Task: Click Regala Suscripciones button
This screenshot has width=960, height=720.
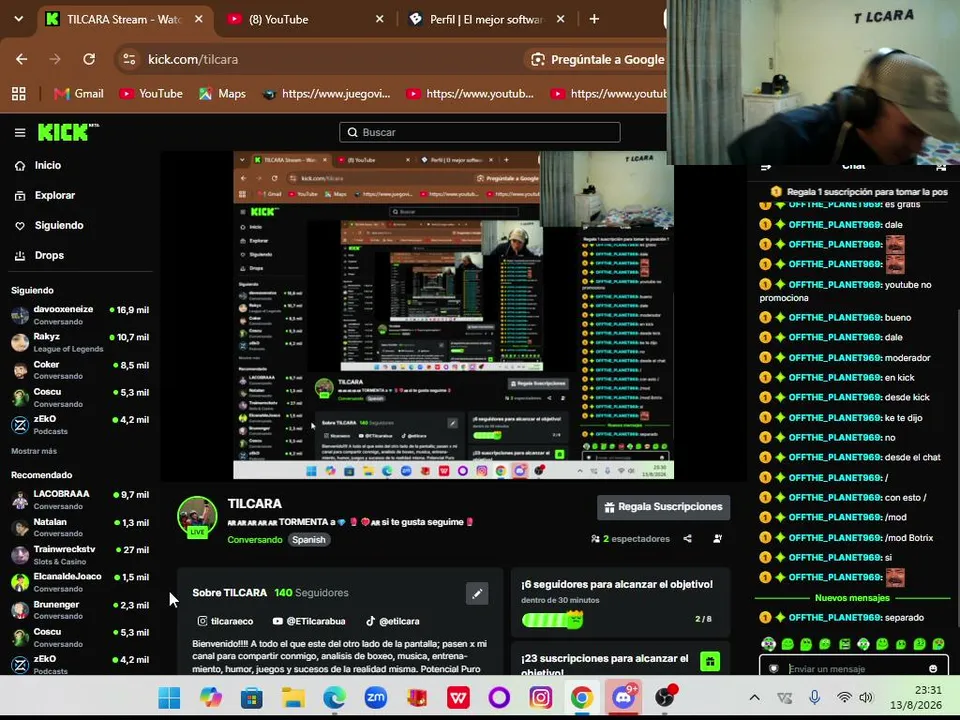Action: (x=664, y=507)
